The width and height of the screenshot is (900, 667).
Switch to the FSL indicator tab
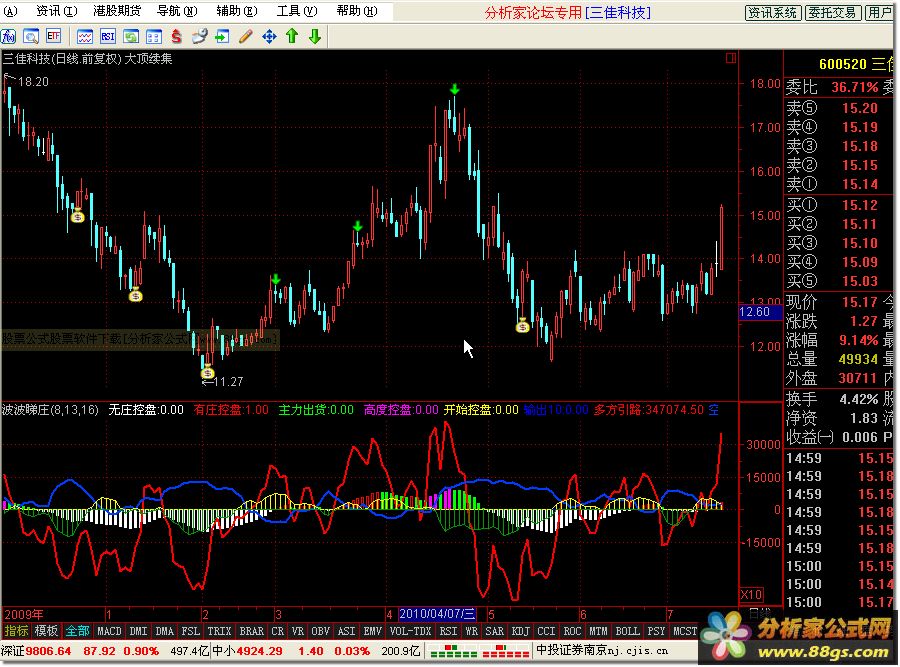point(191,631)
